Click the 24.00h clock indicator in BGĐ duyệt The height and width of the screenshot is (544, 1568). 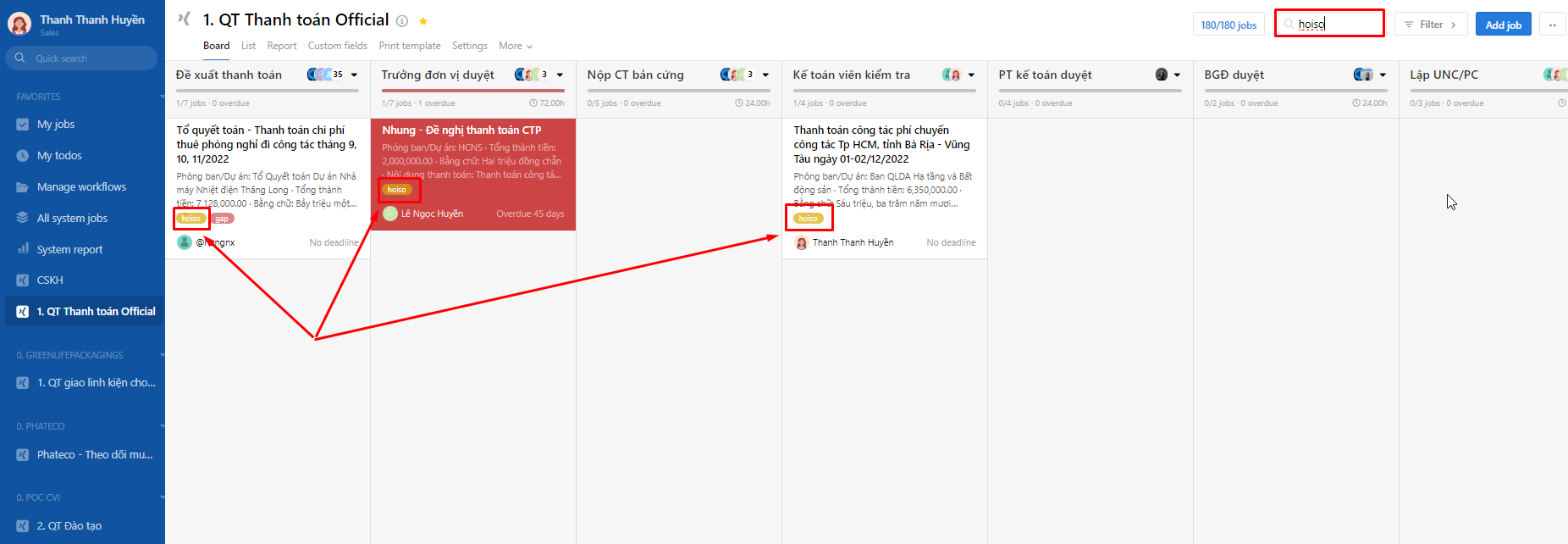tap(1370, 103)
